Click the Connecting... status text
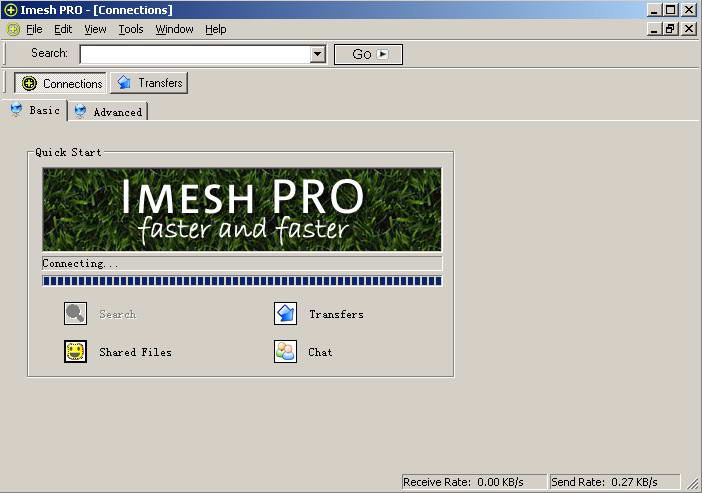702x493 pixels. click(80, 263)
